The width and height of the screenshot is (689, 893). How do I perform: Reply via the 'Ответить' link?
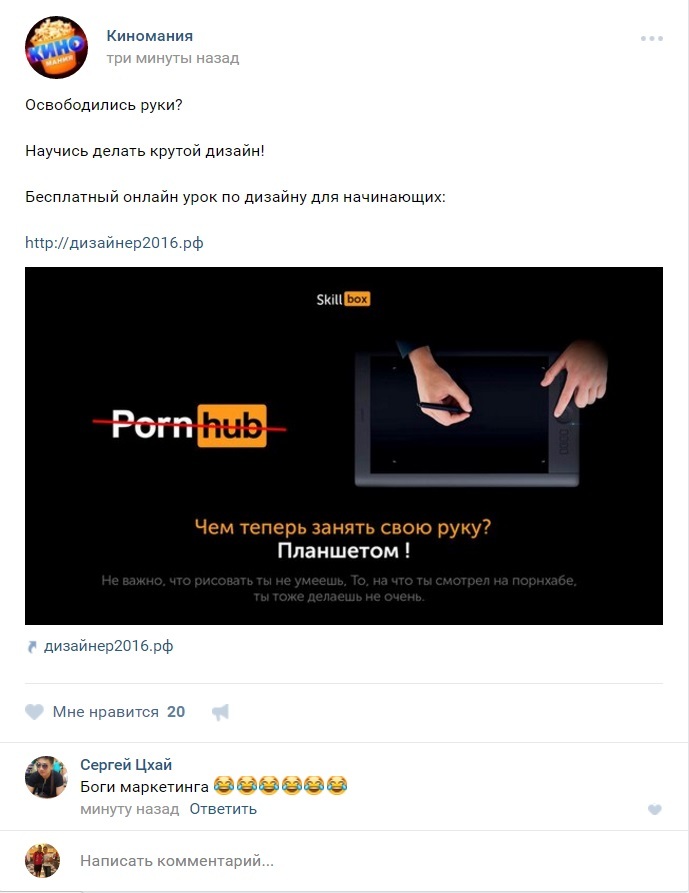coord(223,809)
